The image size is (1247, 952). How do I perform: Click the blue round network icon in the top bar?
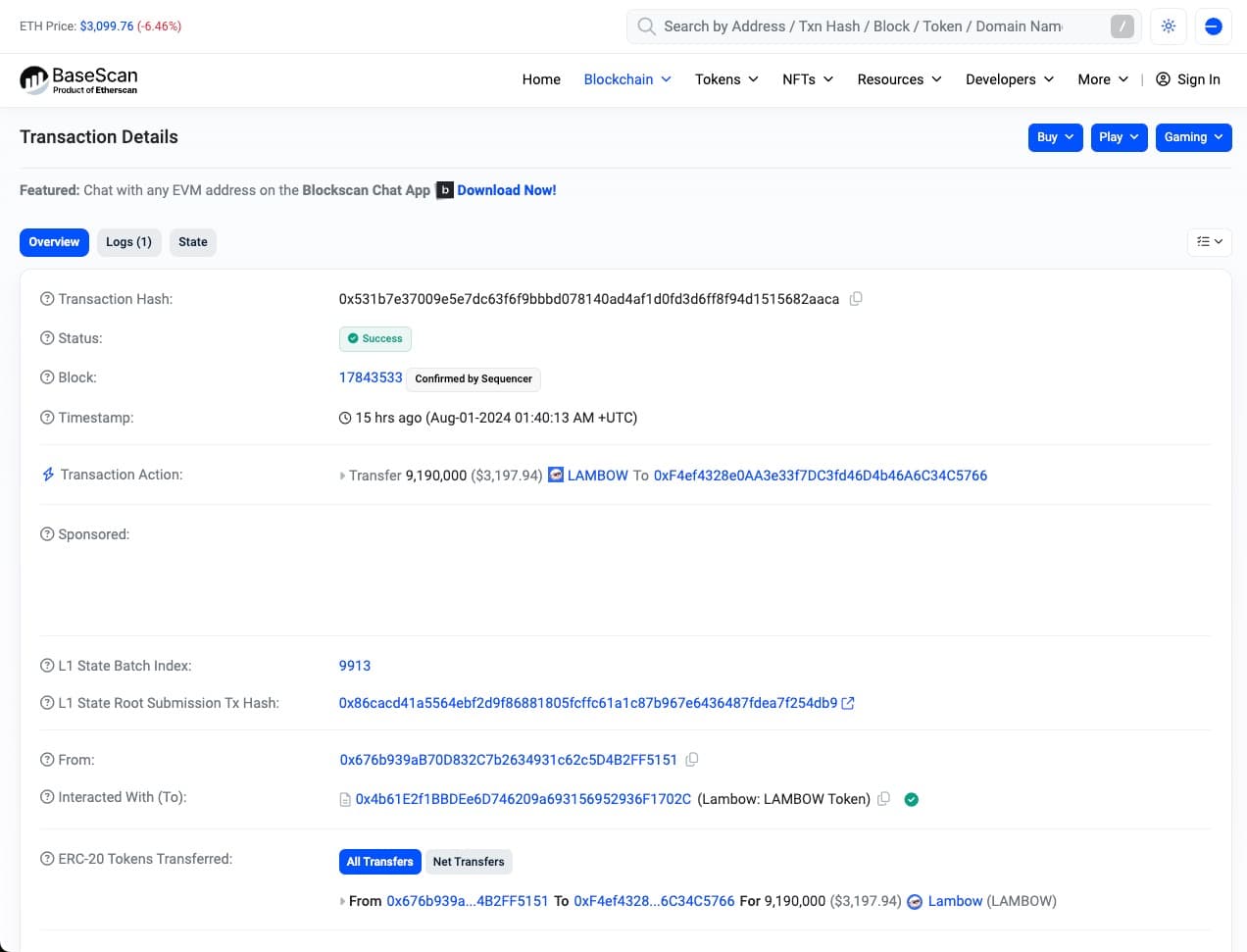pos(1213,26)
